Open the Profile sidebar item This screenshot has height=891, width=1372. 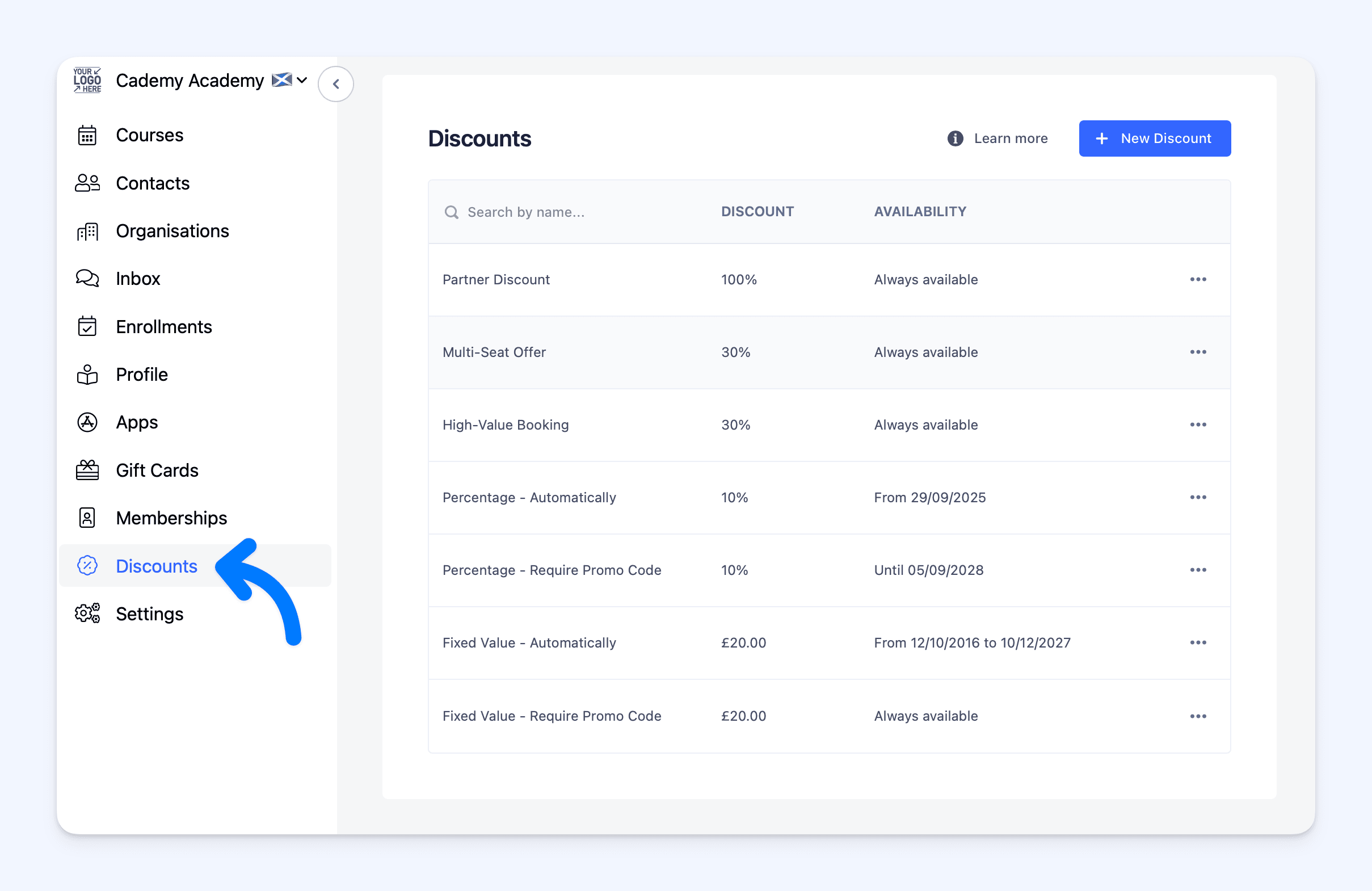141,375
